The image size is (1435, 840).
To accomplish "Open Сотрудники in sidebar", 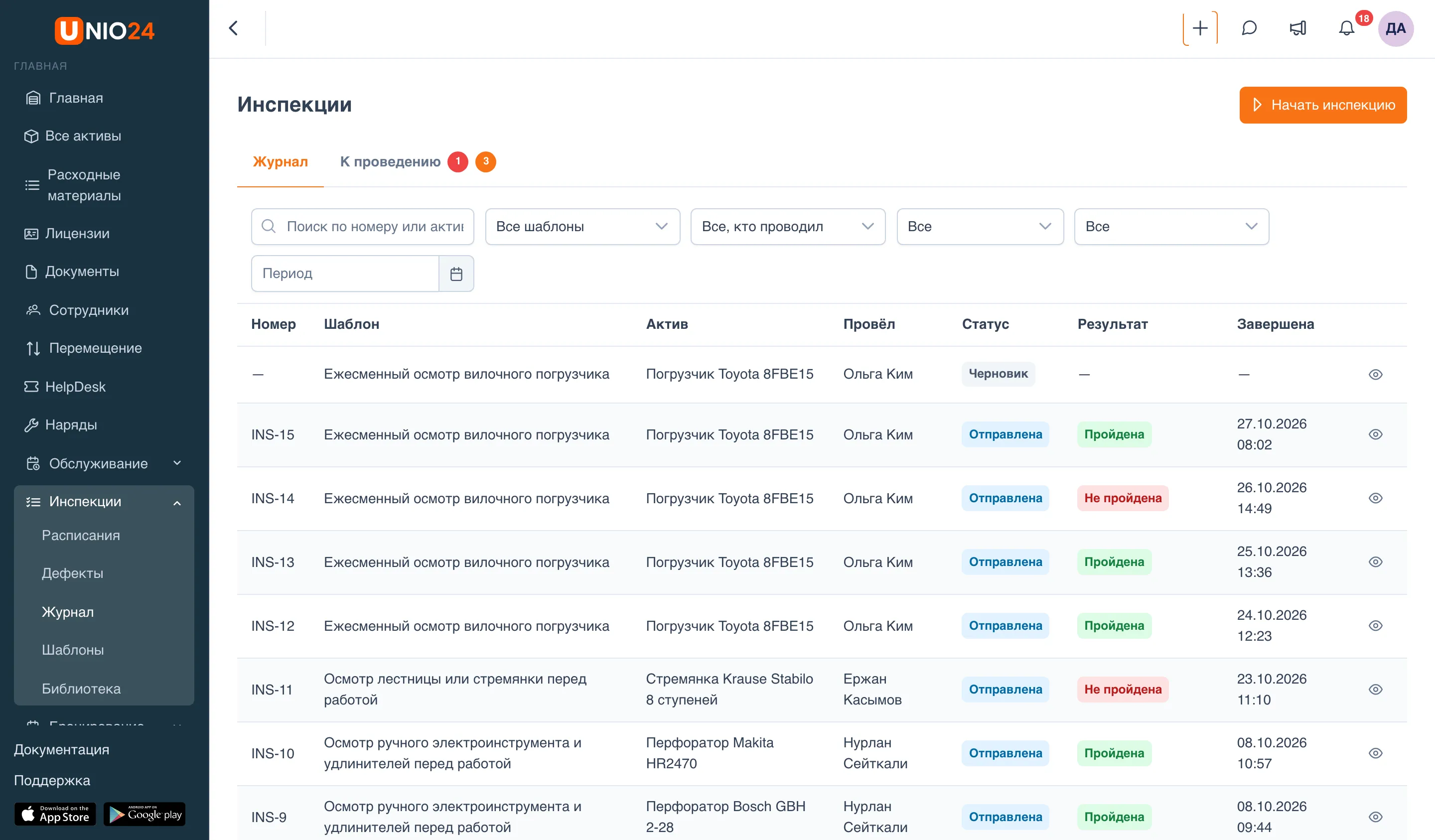I will pos(77,310).
